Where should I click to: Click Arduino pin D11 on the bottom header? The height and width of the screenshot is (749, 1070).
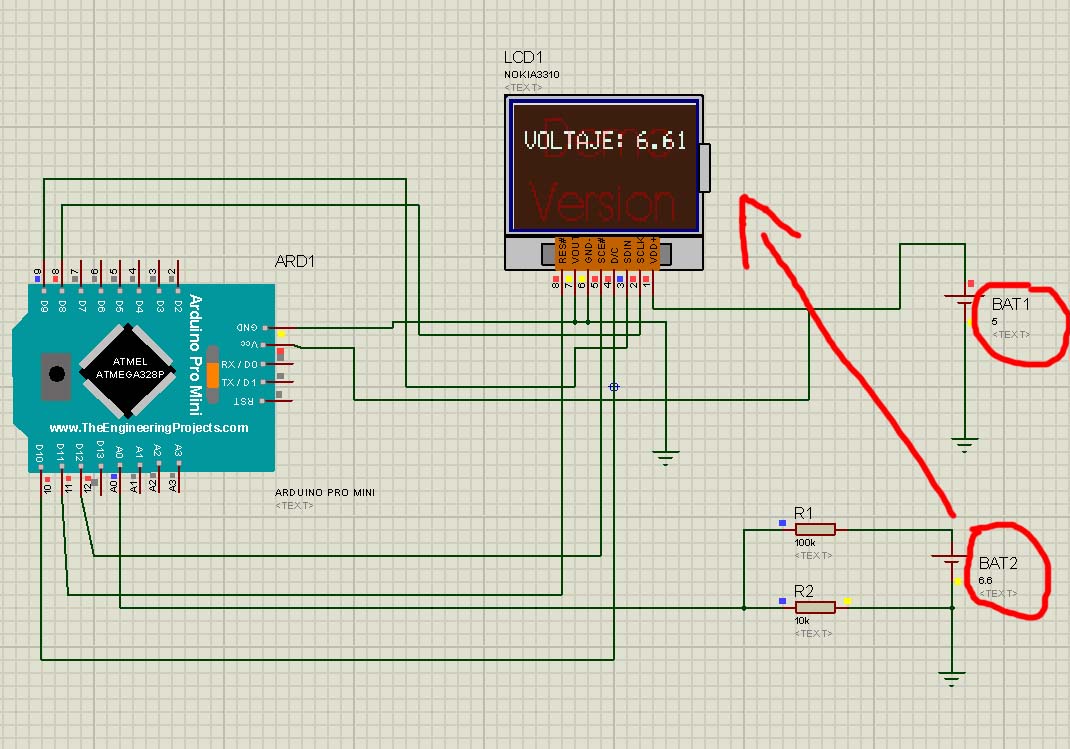(x=61, y=467)
